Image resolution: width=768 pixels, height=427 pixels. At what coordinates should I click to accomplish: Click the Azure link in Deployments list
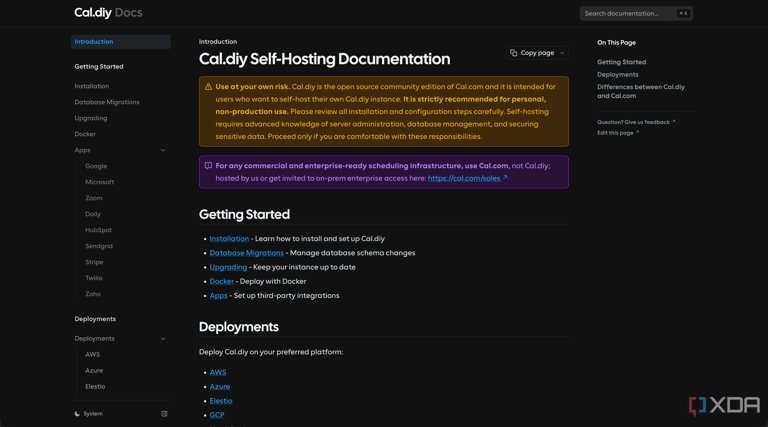click(219, 387)
